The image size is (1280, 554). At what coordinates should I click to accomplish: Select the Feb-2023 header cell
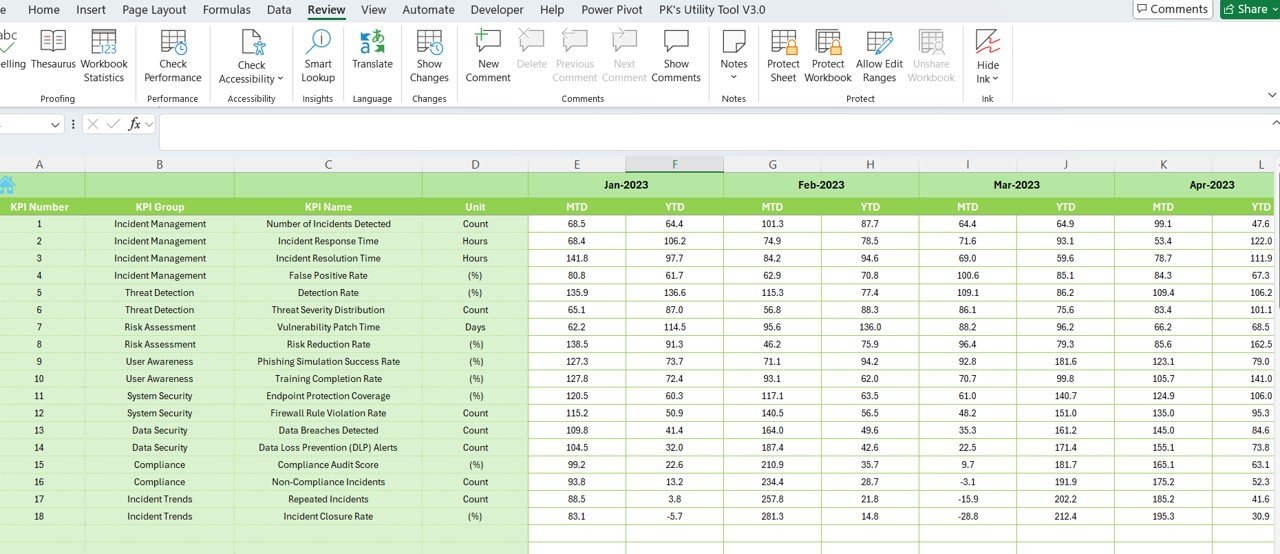821,185
